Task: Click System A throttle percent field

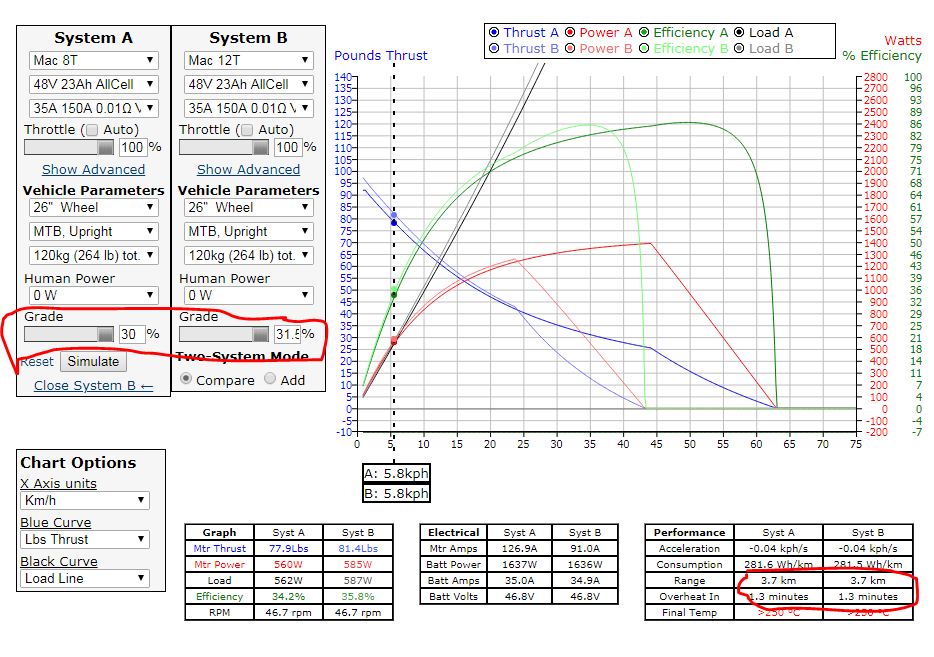Action: (132, 147)
